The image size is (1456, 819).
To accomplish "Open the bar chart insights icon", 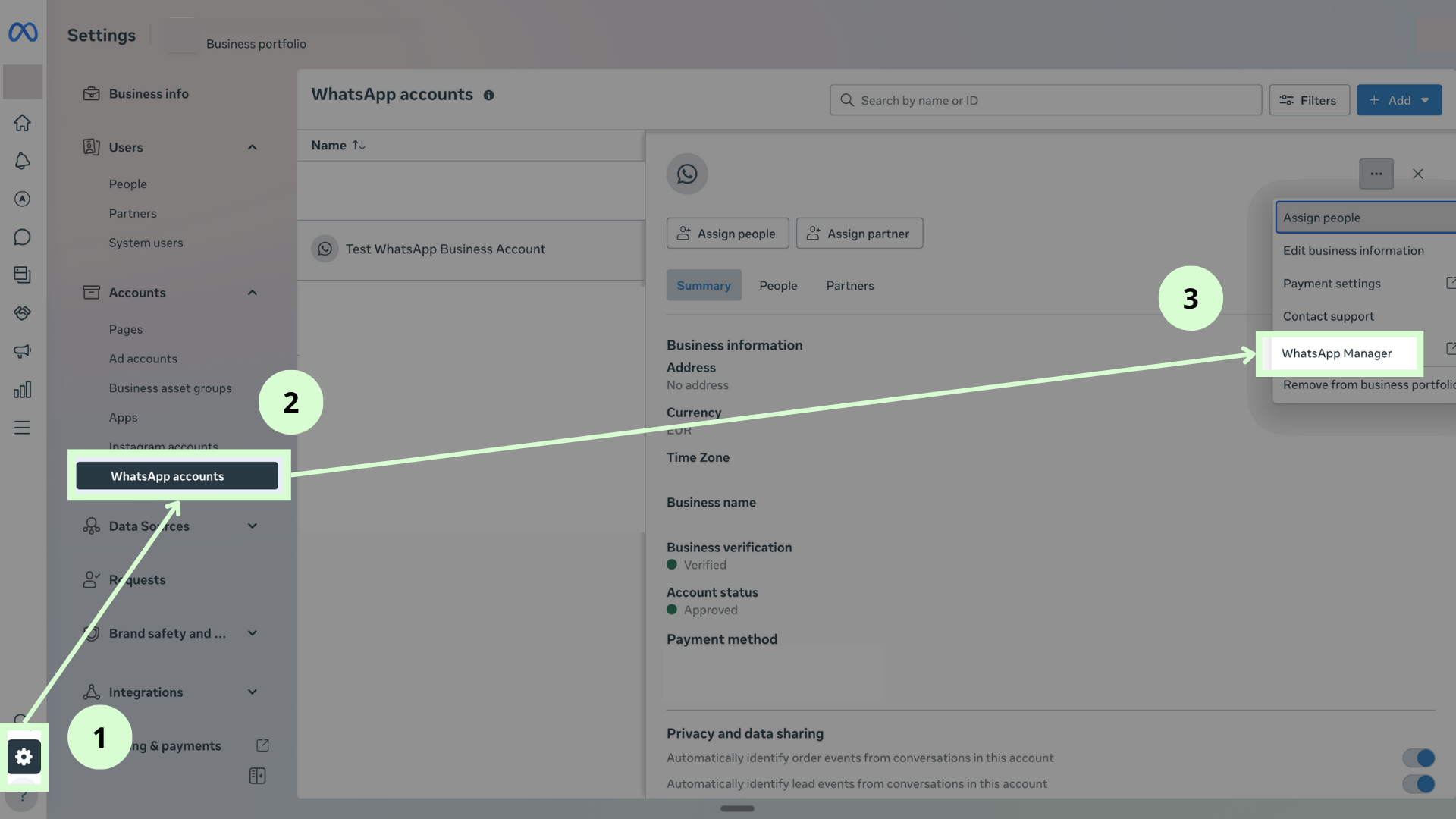I will click(23, 390).
